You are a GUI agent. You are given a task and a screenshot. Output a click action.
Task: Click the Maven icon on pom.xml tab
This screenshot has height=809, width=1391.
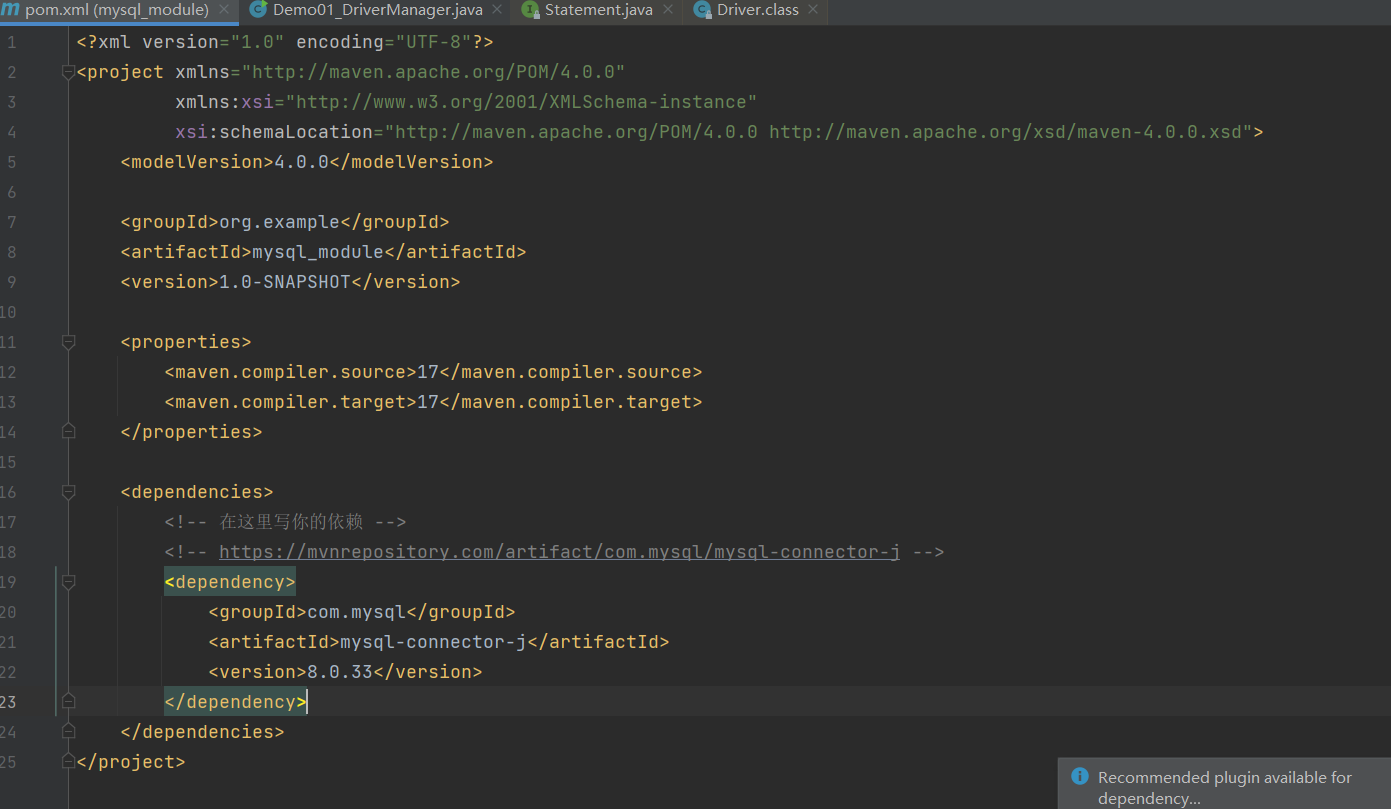(10, 9)
